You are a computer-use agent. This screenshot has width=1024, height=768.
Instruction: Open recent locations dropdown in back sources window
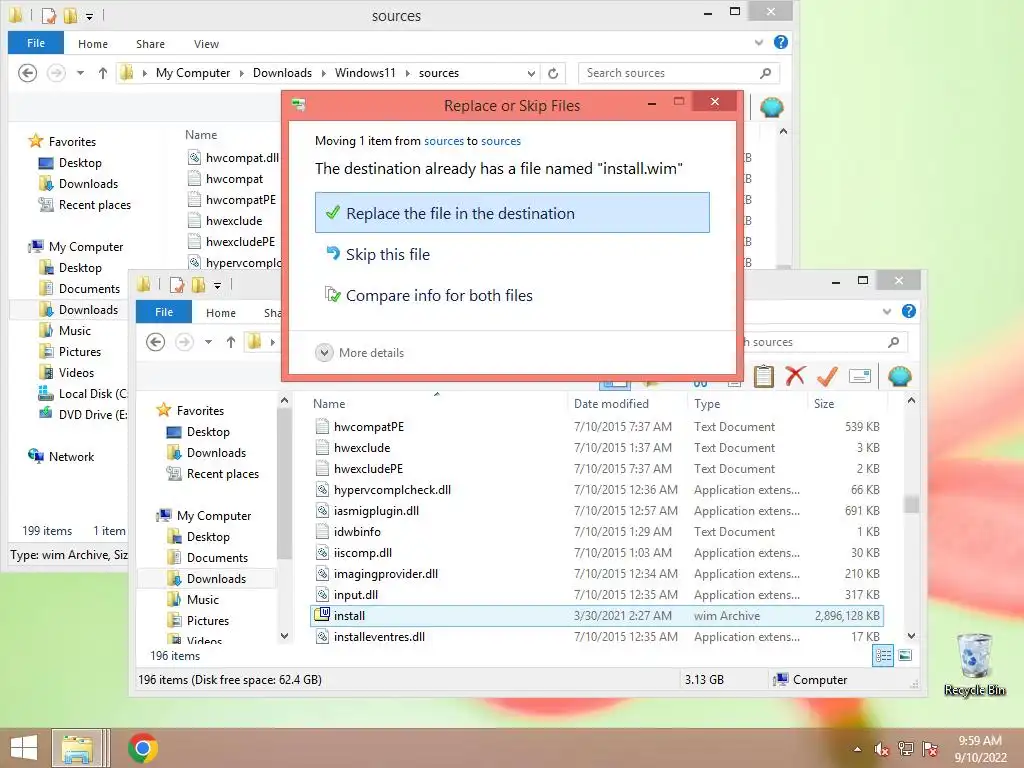pyautogui.click(x=80, y=73)
